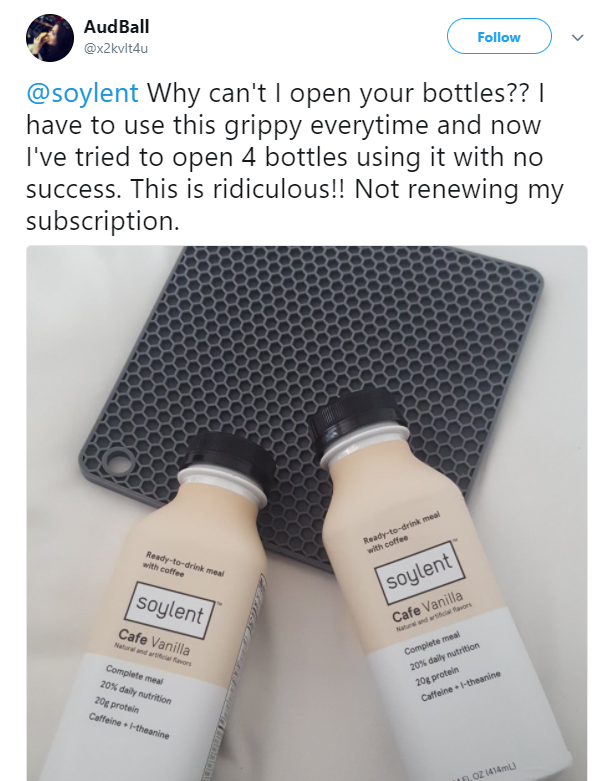The height and width of the screenshot is (781, 613).
Task: Open the attached photo of Soylent bottles
Action: [x=307, y=513]
